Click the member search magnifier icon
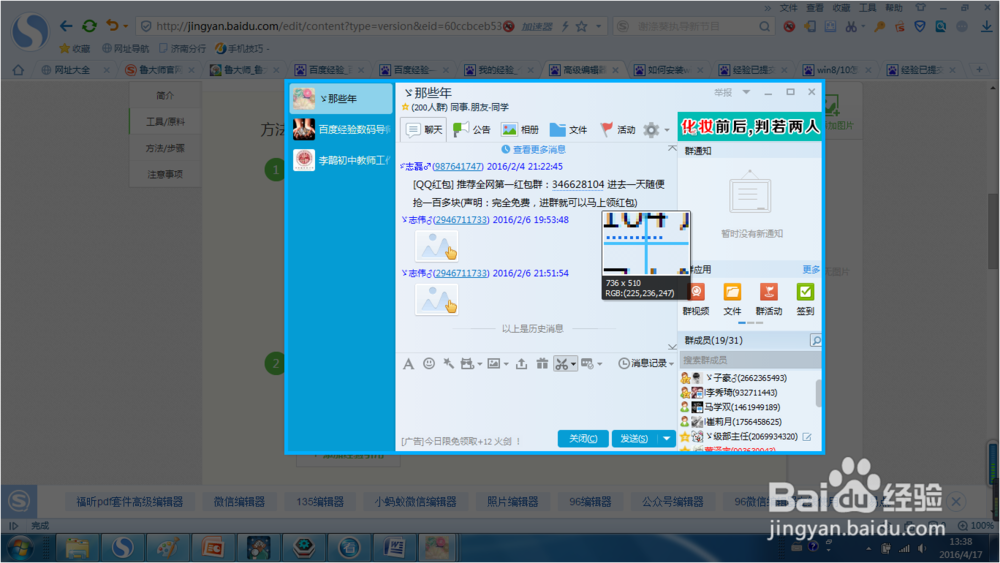The width and height of the screenshot is (1000, 563). pyautogui.click(x=816, y=340)
